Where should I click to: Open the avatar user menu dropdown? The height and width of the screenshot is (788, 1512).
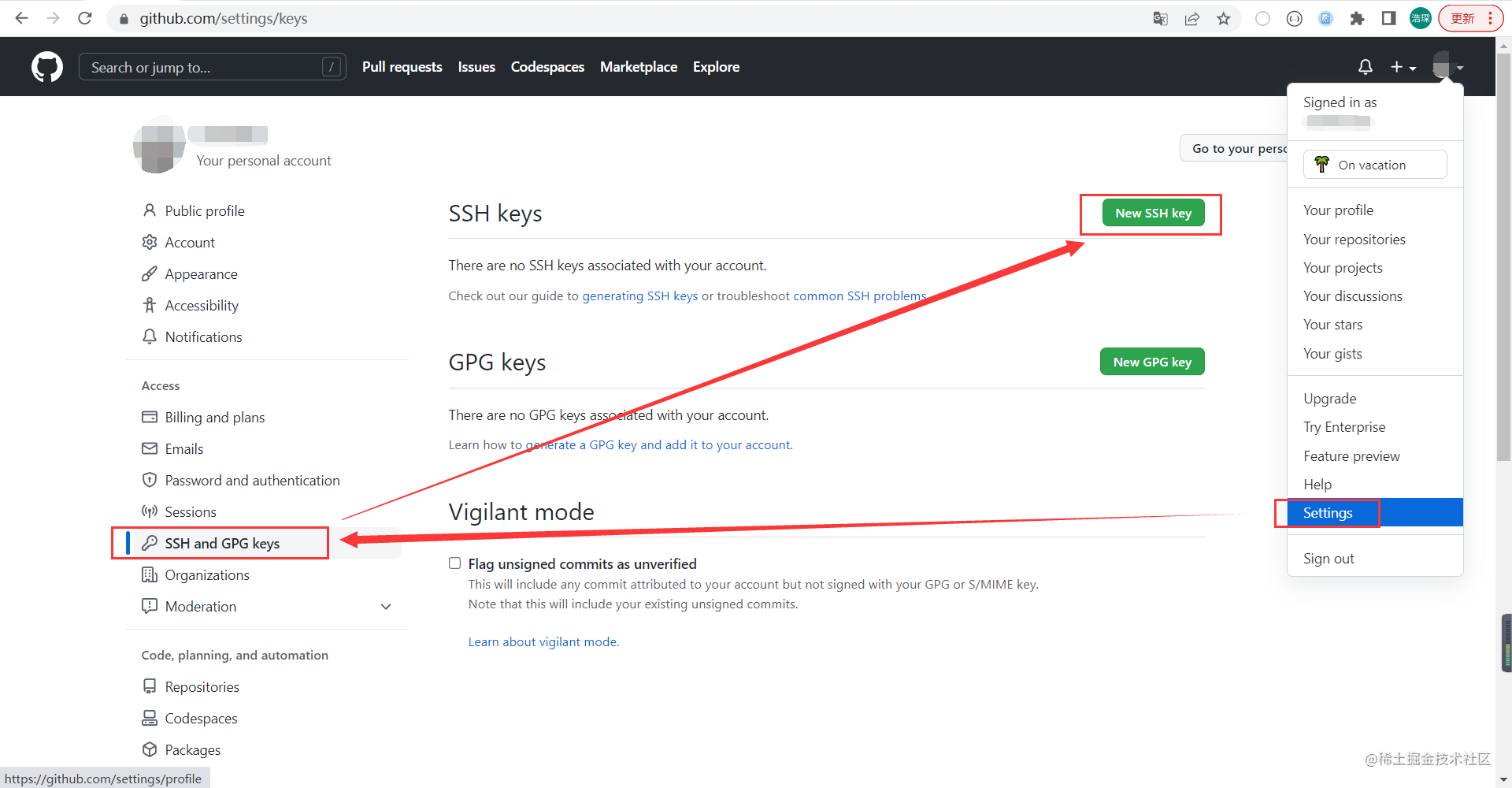[x=1447, y=65]
